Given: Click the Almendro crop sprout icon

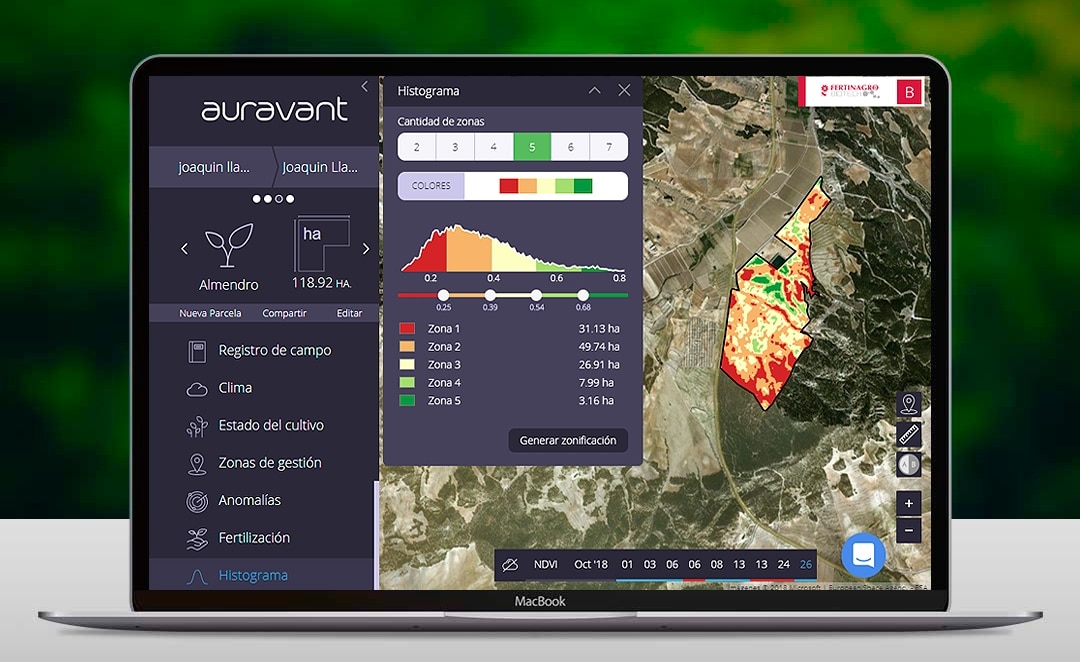Looking at the screenshot, I should [229, 245].
